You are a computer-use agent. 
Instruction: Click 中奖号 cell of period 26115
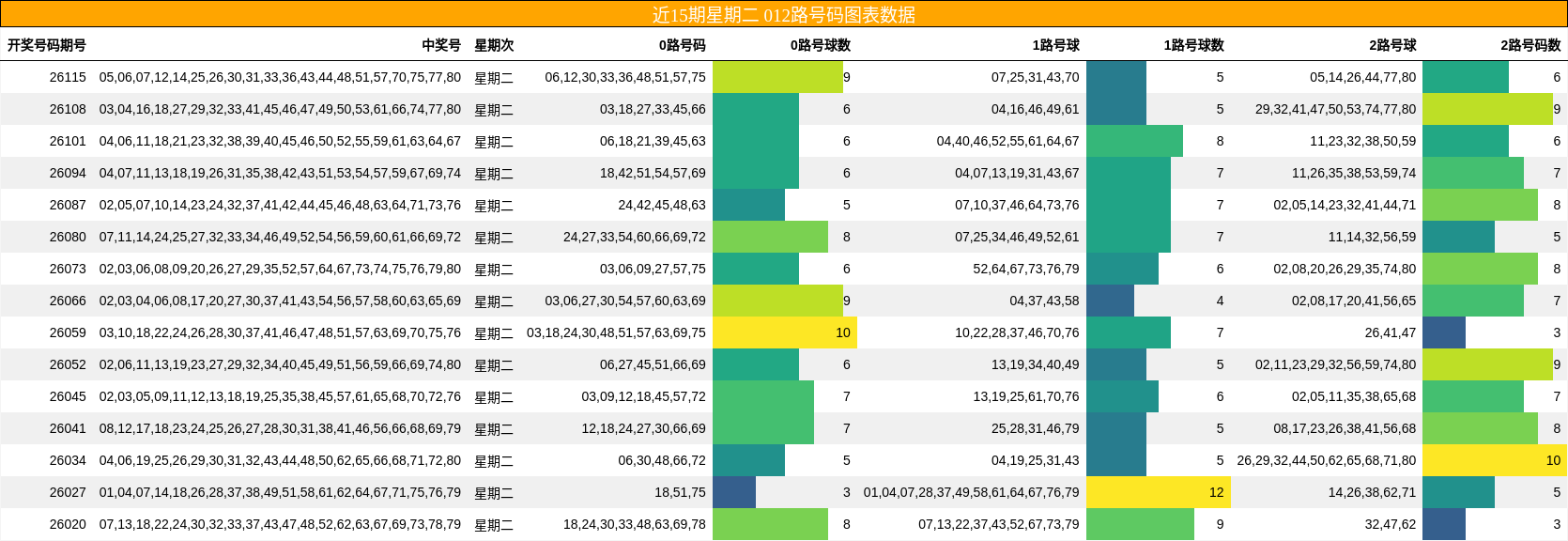[x=280, y=77]
